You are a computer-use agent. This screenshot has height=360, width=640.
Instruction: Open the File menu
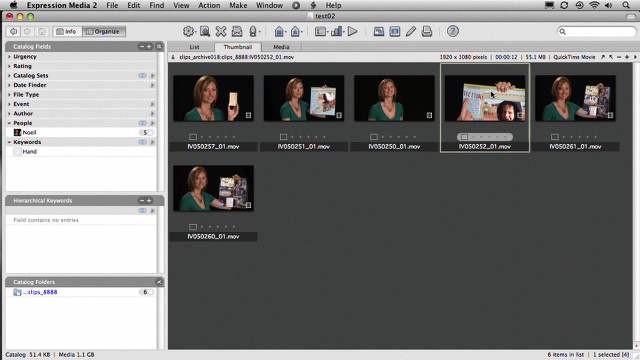[x=112, y=5]
